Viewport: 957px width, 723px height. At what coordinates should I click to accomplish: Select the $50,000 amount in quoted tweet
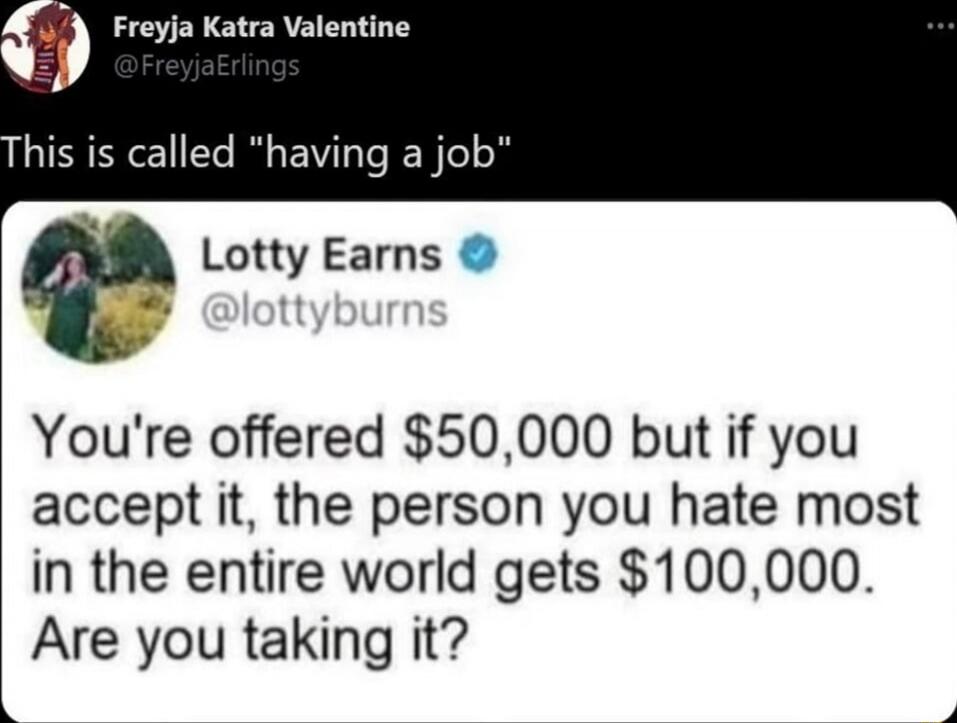pyautogui.click(x=504, y=438)
